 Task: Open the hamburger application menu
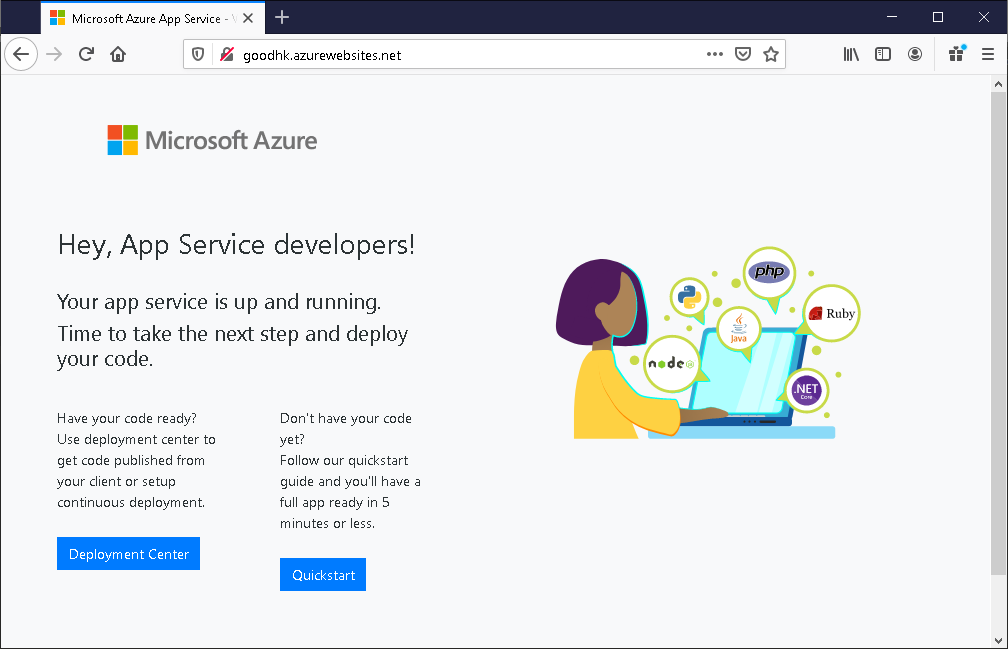[x=988, y=55]
